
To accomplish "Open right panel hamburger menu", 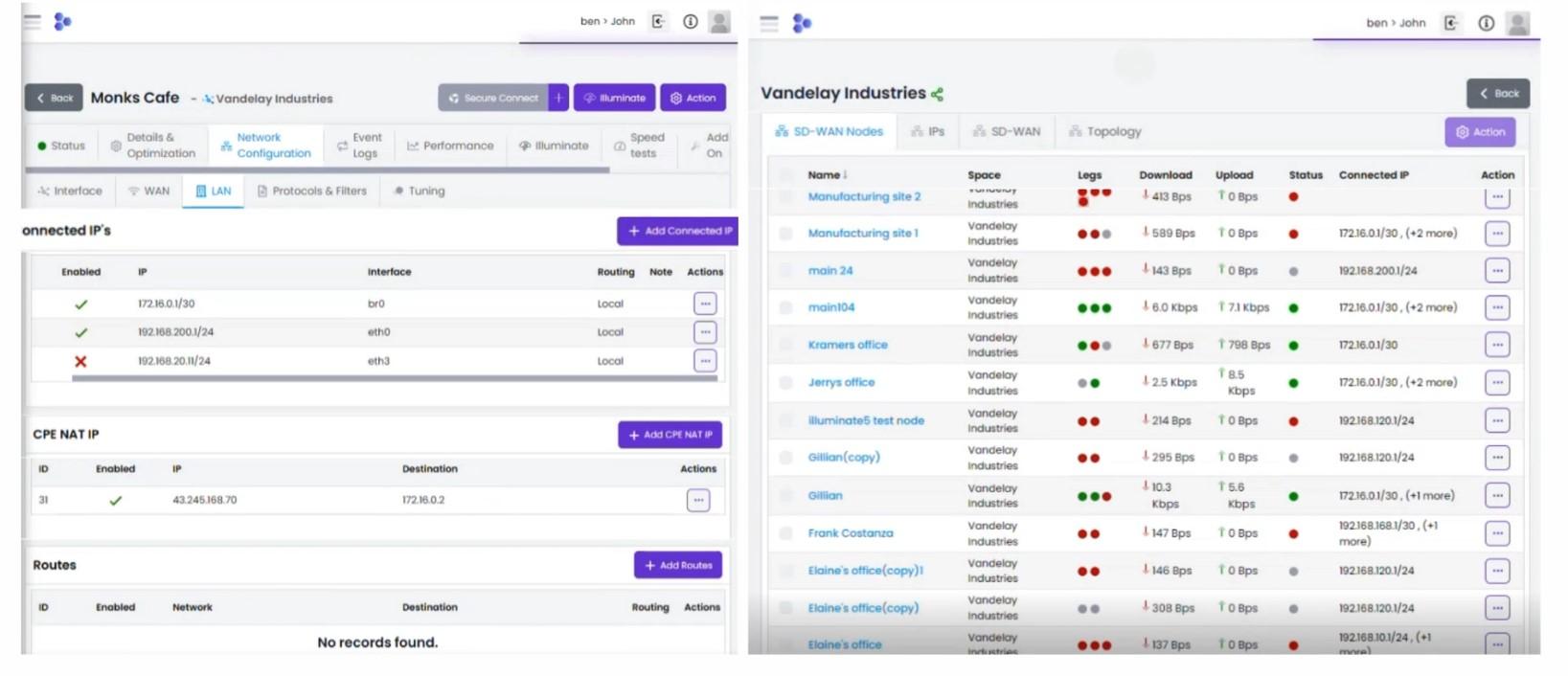I will point(769,23).
